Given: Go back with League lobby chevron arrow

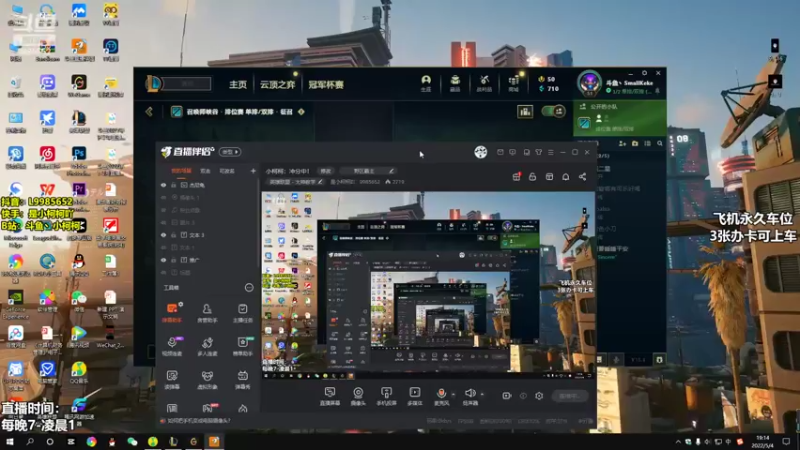Looking at the screenshot, I should 149,111.
